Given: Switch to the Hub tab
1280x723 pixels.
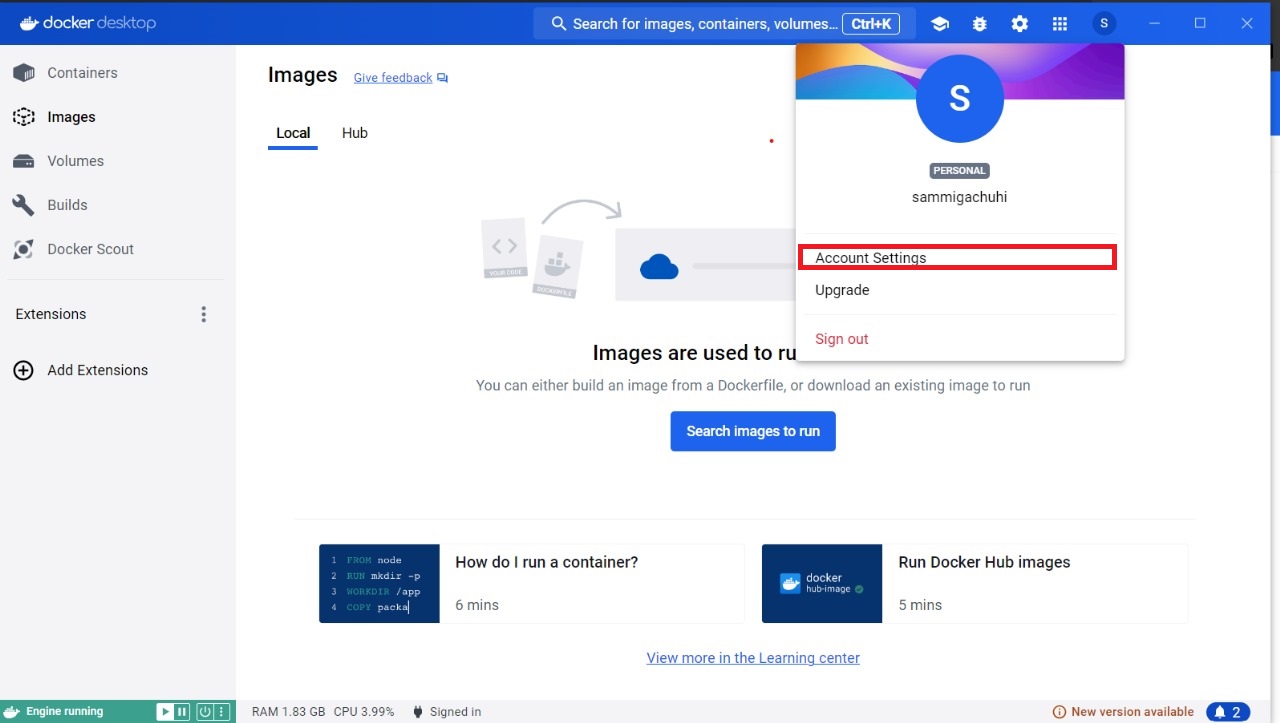Looking at the screenshot, I should pyautogui.click(x=355, y=133).
